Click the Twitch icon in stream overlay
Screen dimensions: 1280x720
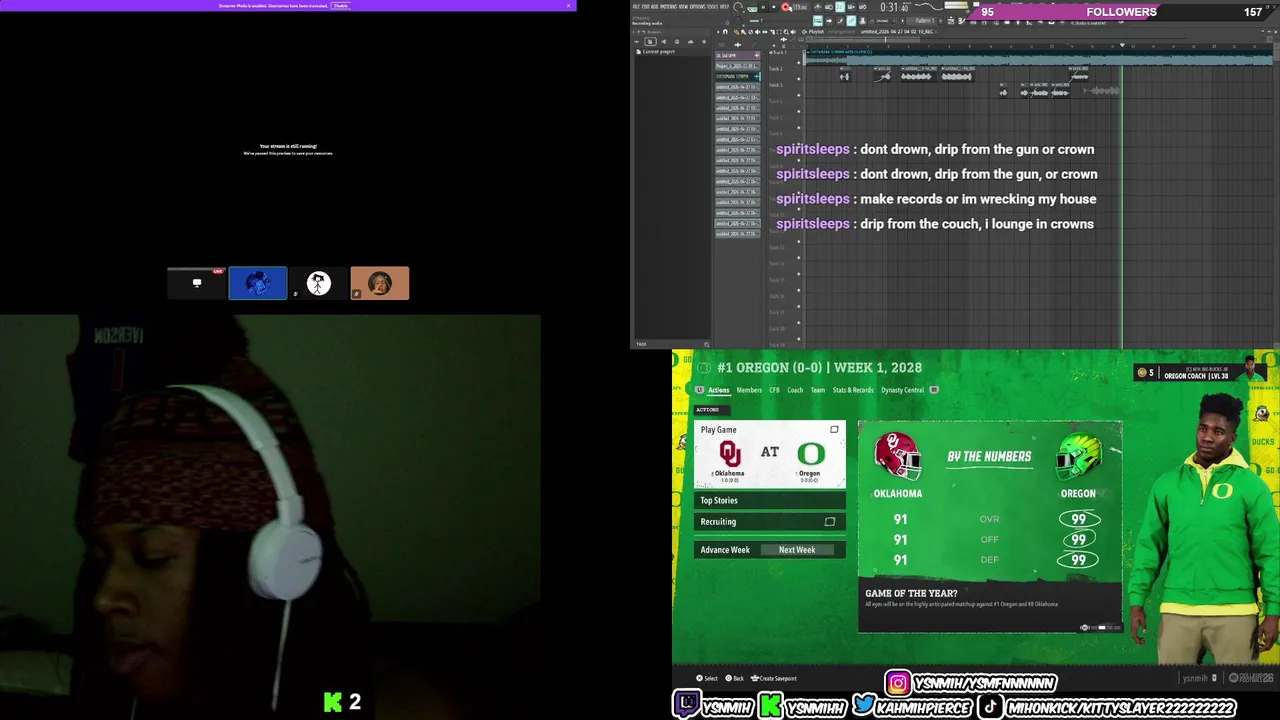686,705
